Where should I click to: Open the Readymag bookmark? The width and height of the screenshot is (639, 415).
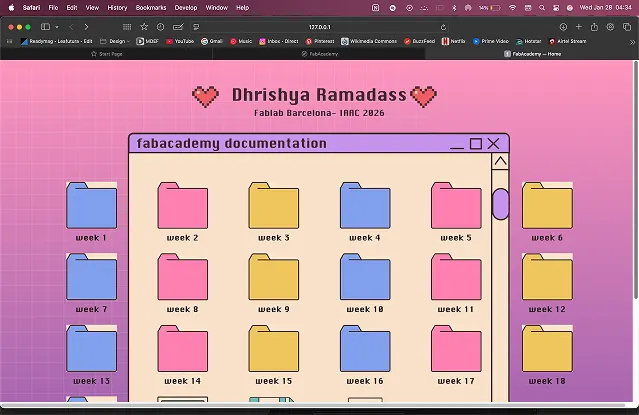[x=57, y=41]
